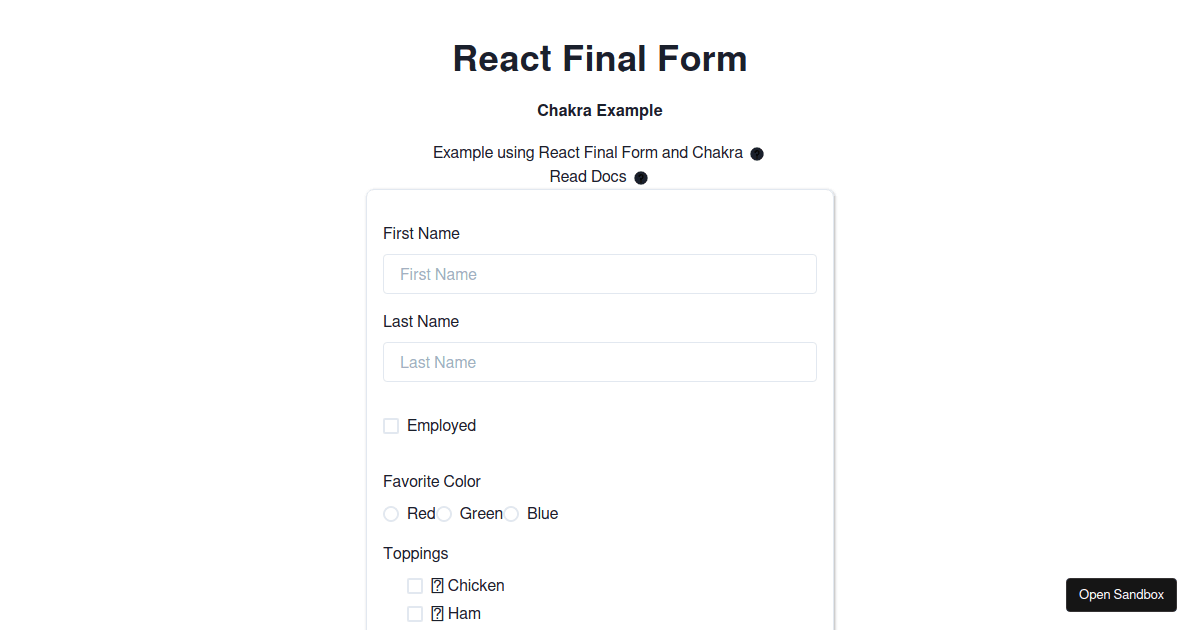Click the React Final Form heading
1200x630 pixels.
click(600, 58)
